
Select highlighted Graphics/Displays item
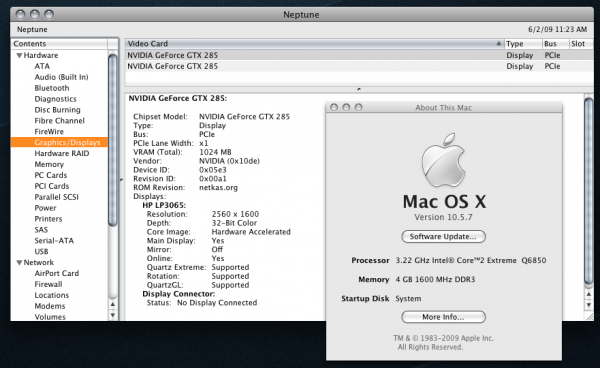[59, 142]
